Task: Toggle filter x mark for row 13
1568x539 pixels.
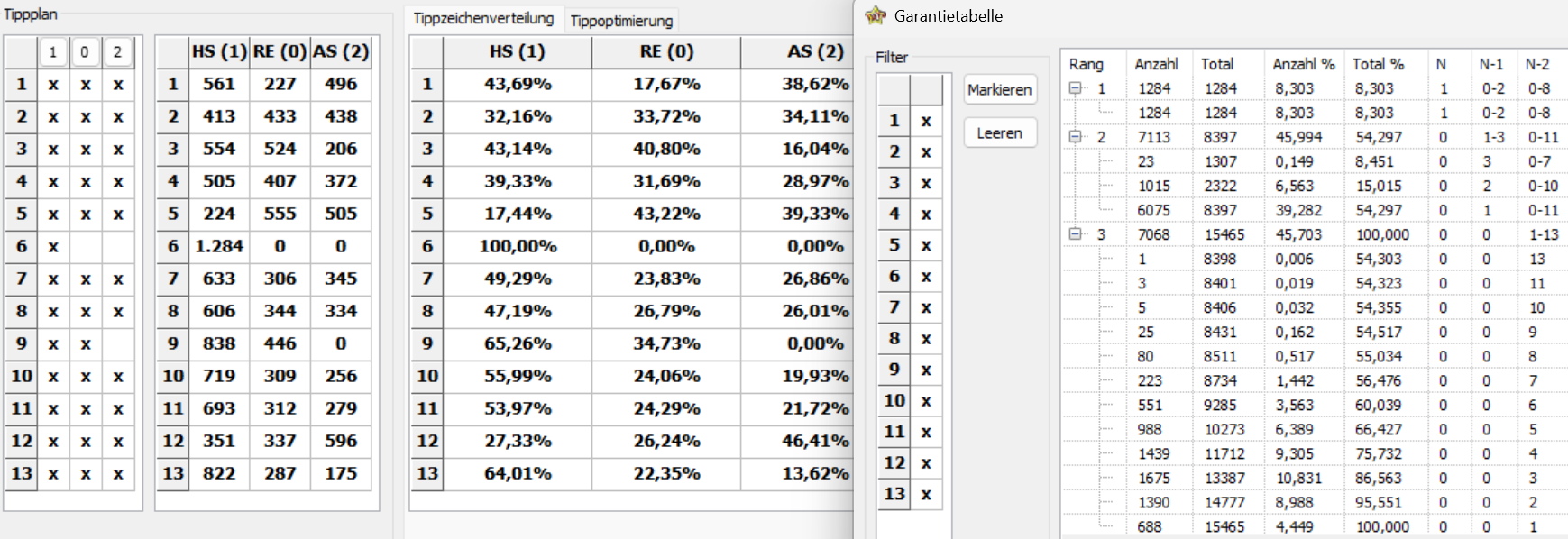Action: pos(926,494)
